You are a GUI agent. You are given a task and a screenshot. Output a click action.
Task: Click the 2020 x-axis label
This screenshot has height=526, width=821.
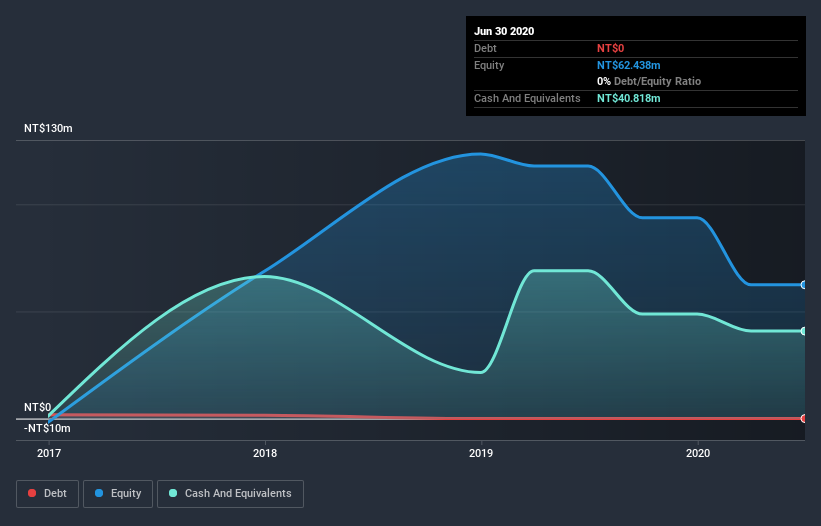pyautogui.click(x=698, y=453)
